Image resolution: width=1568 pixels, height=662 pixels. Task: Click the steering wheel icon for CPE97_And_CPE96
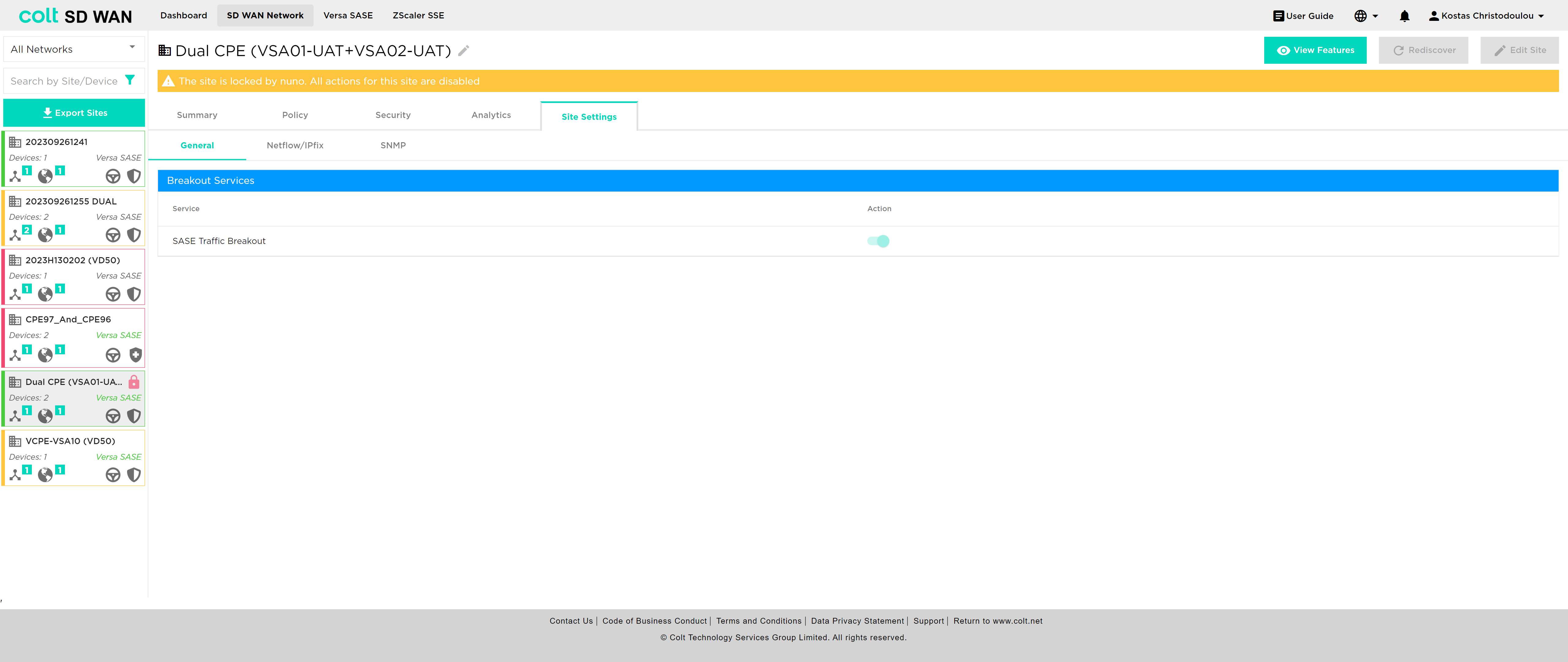tap(113, 355)
